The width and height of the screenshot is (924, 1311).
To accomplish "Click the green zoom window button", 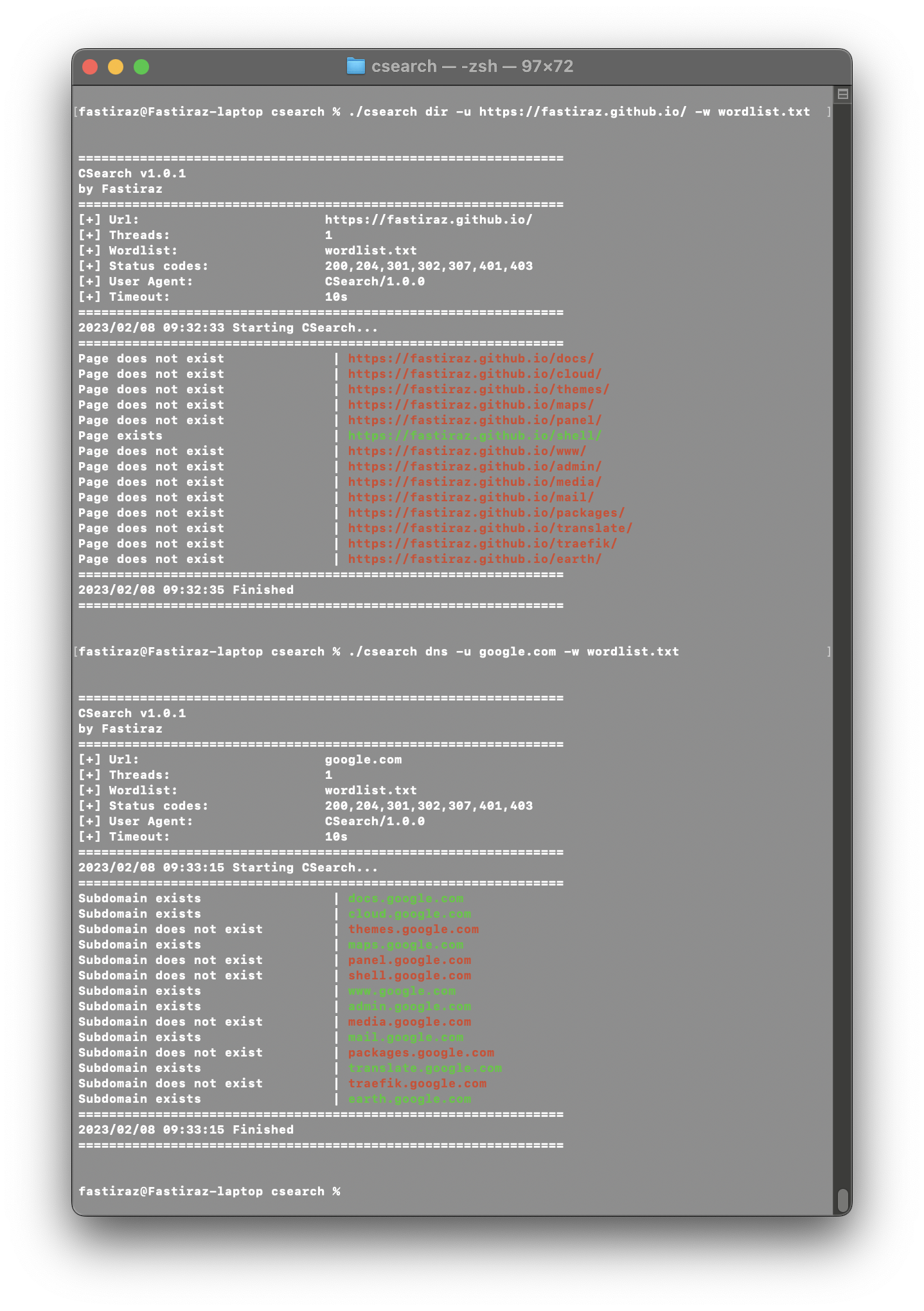I will click(141, 67).
